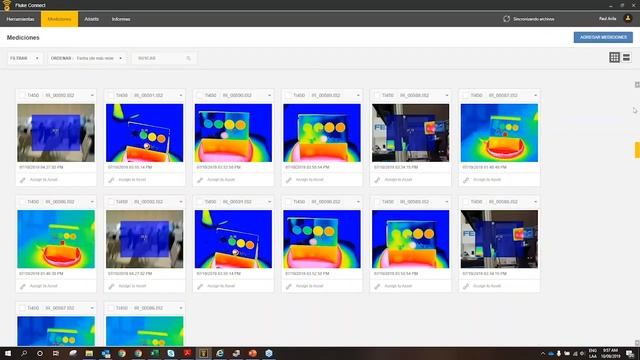Click wrench icon on top-row IR_00088 card
Screen dimensions: 640x360
[x=378, y=180]
